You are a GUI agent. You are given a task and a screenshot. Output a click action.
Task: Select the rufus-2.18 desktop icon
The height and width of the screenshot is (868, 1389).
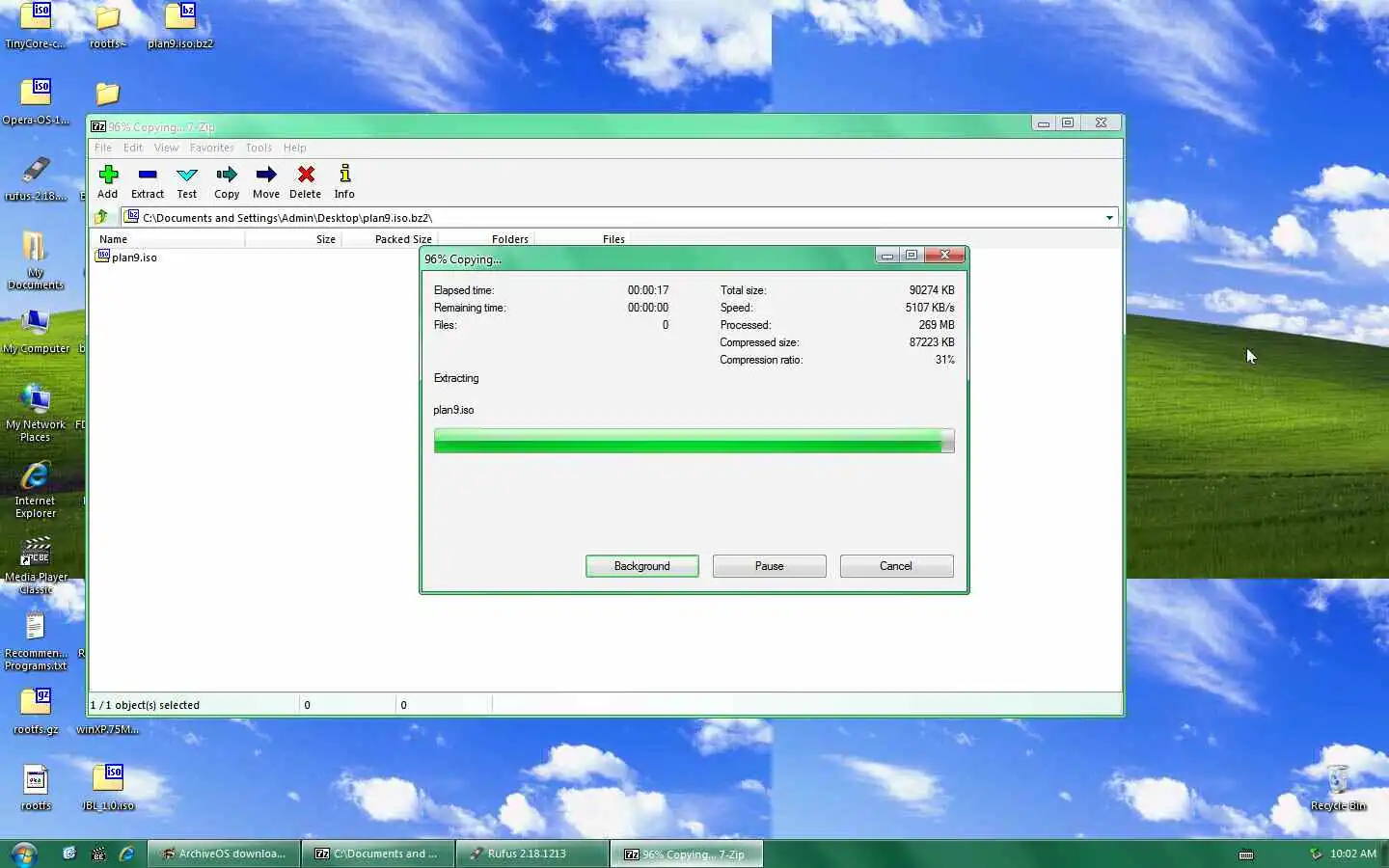pos(36,178)
